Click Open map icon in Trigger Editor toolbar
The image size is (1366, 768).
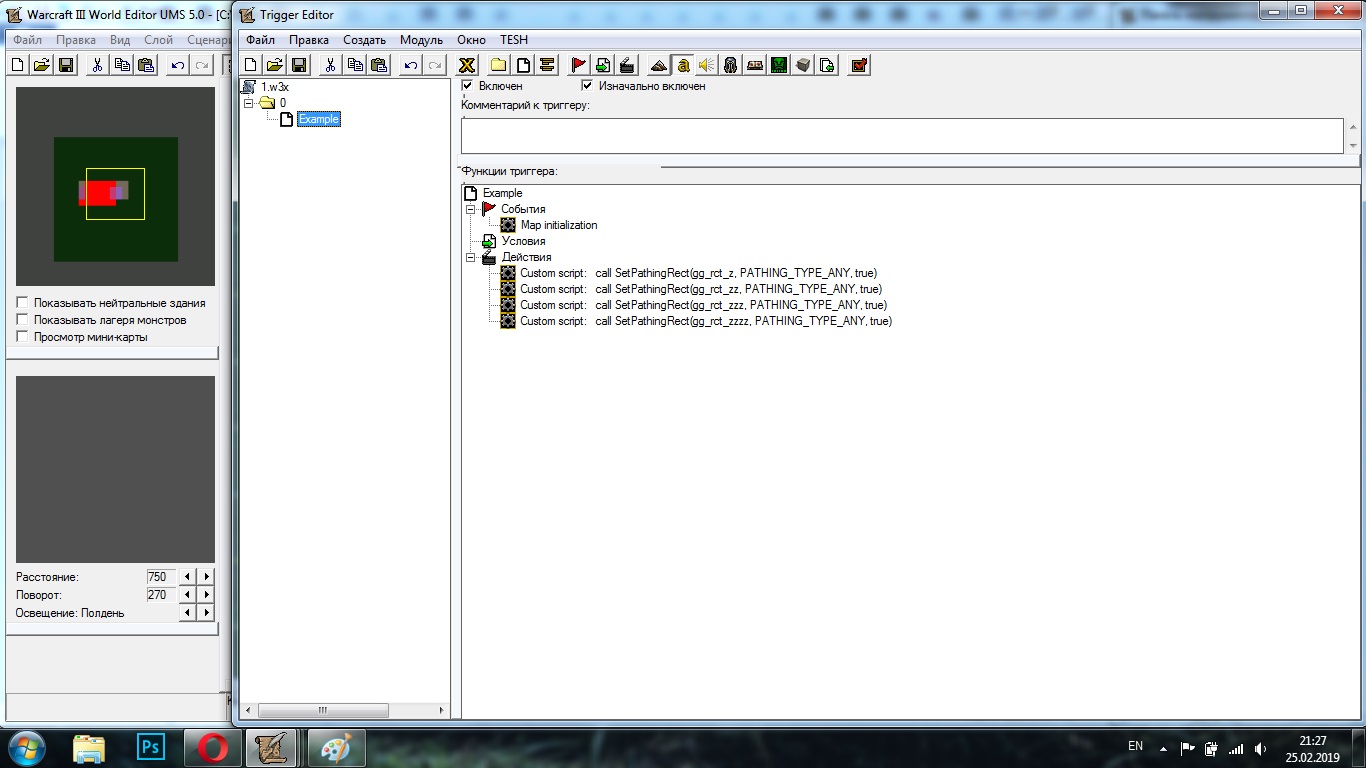coord(275,65)
